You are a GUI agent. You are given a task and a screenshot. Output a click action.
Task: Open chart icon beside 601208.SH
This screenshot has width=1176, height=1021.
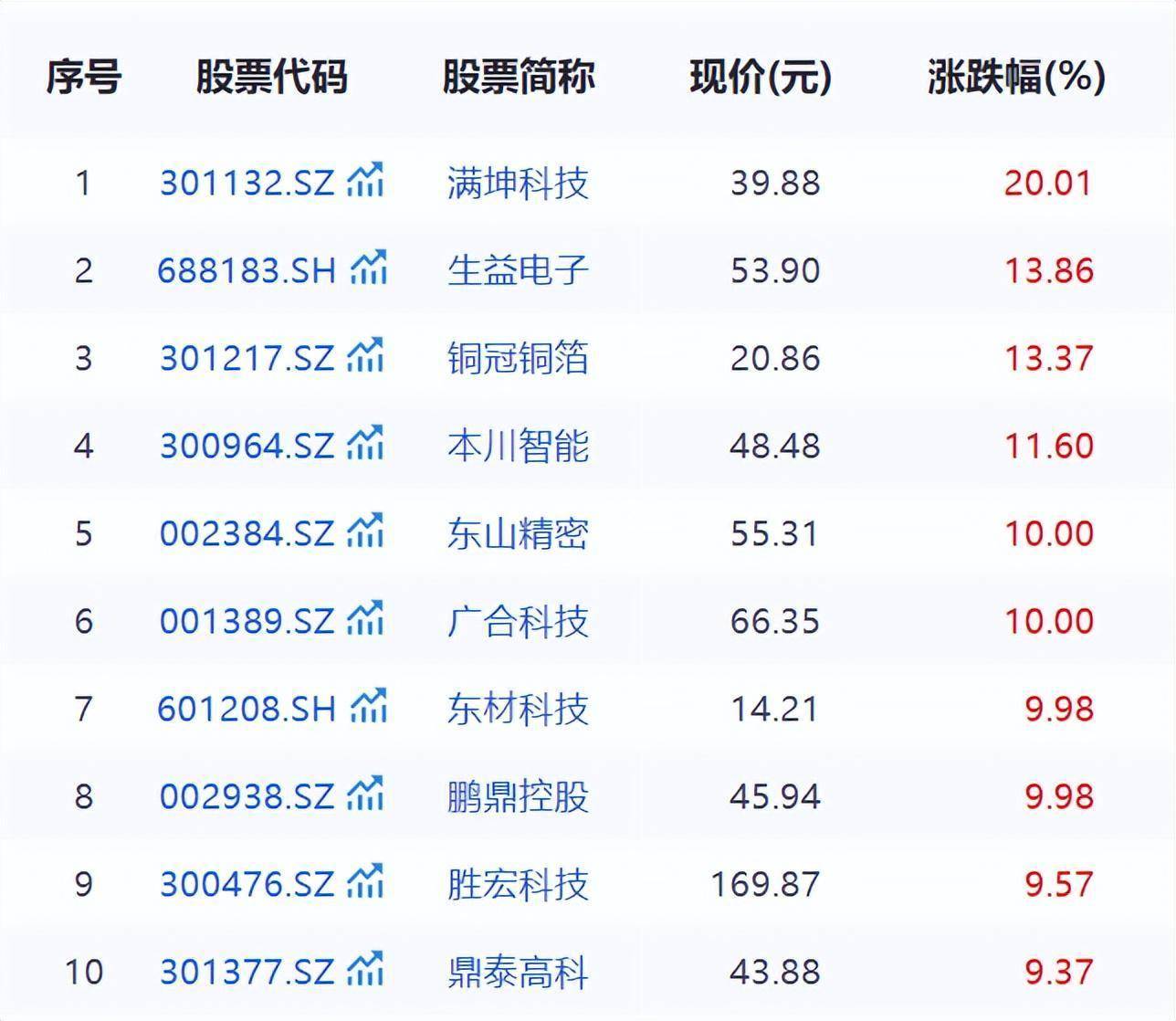pyautogui.click(x=368, y=706)
